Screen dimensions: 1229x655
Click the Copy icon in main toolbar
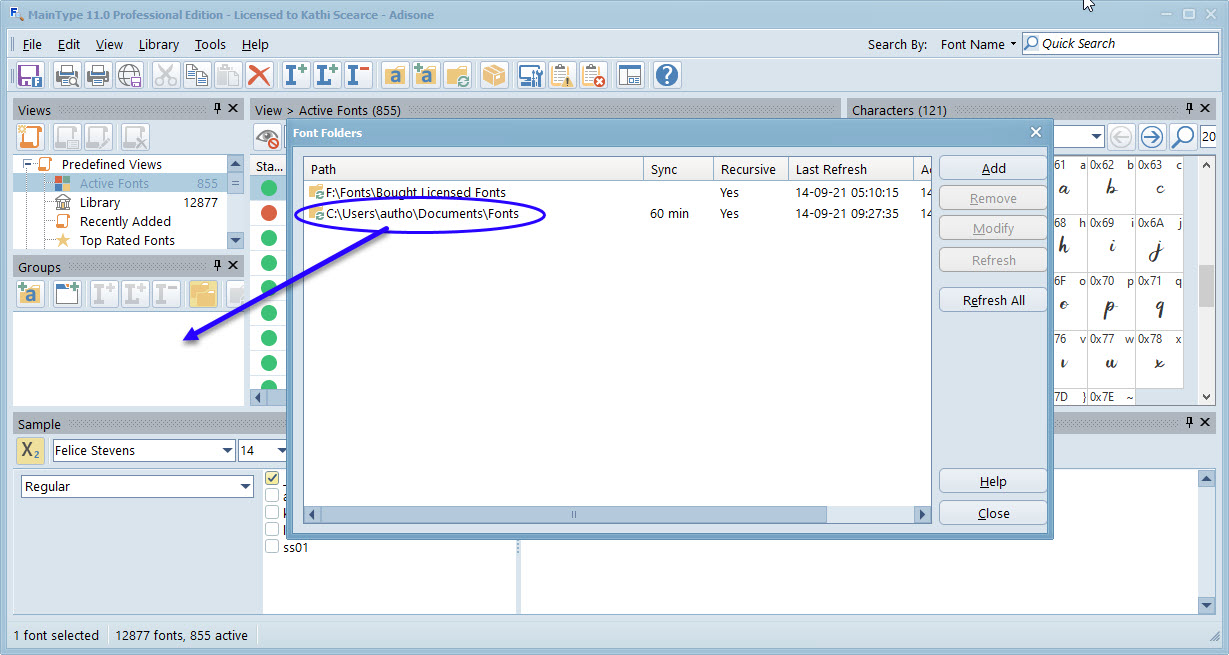(197, 75)
